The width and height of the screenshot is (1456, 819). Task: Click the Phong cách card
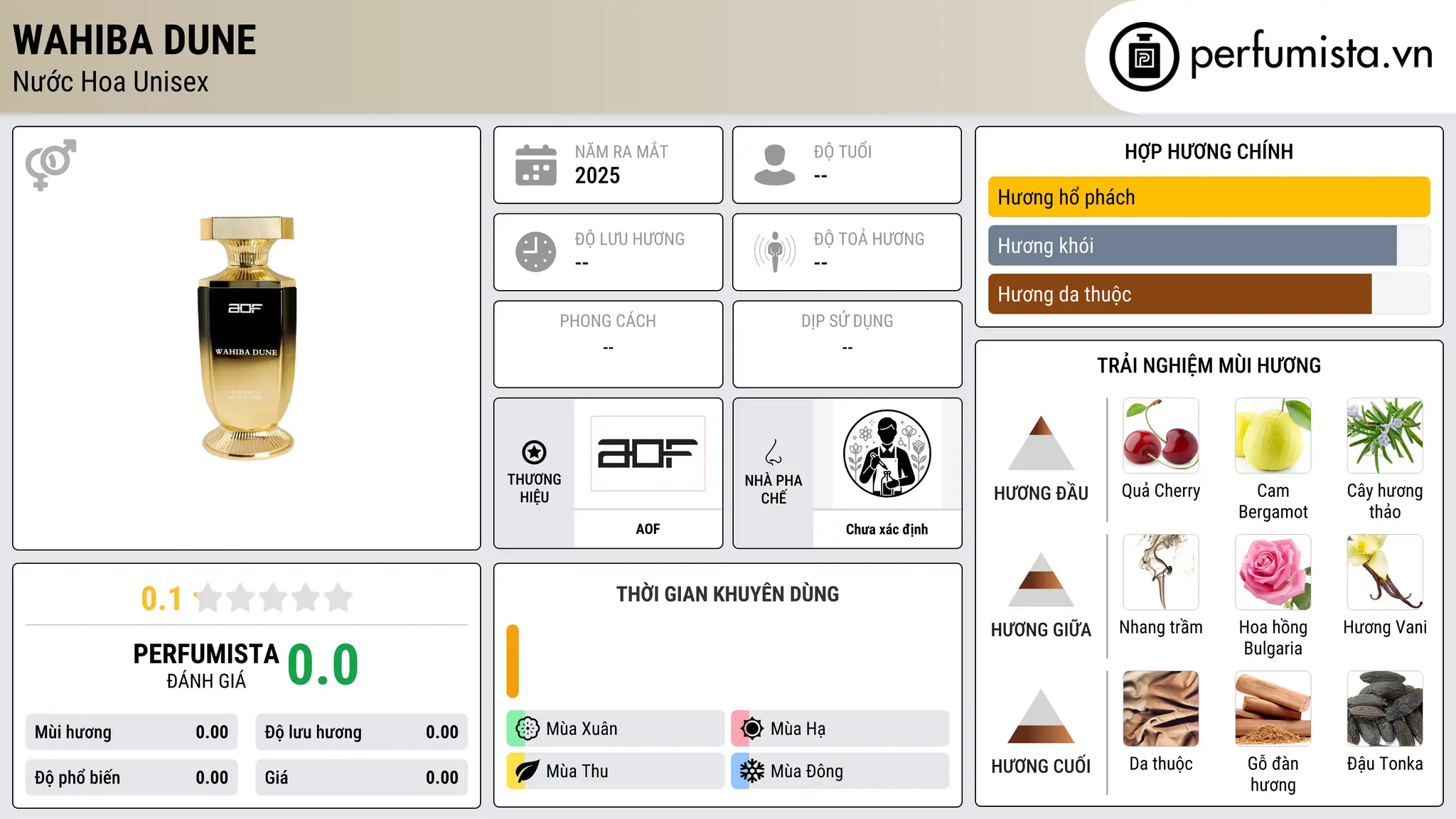click(608, 344)
